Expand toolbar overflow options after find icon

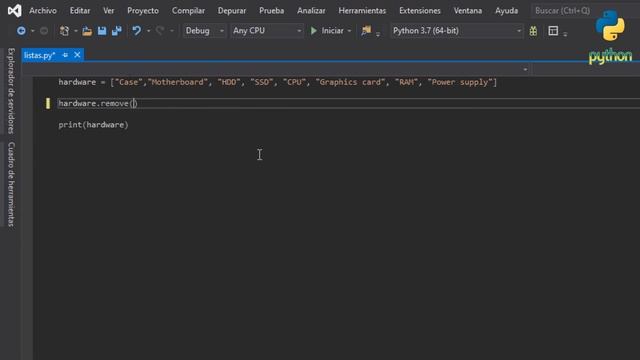(x=378, y=34)
